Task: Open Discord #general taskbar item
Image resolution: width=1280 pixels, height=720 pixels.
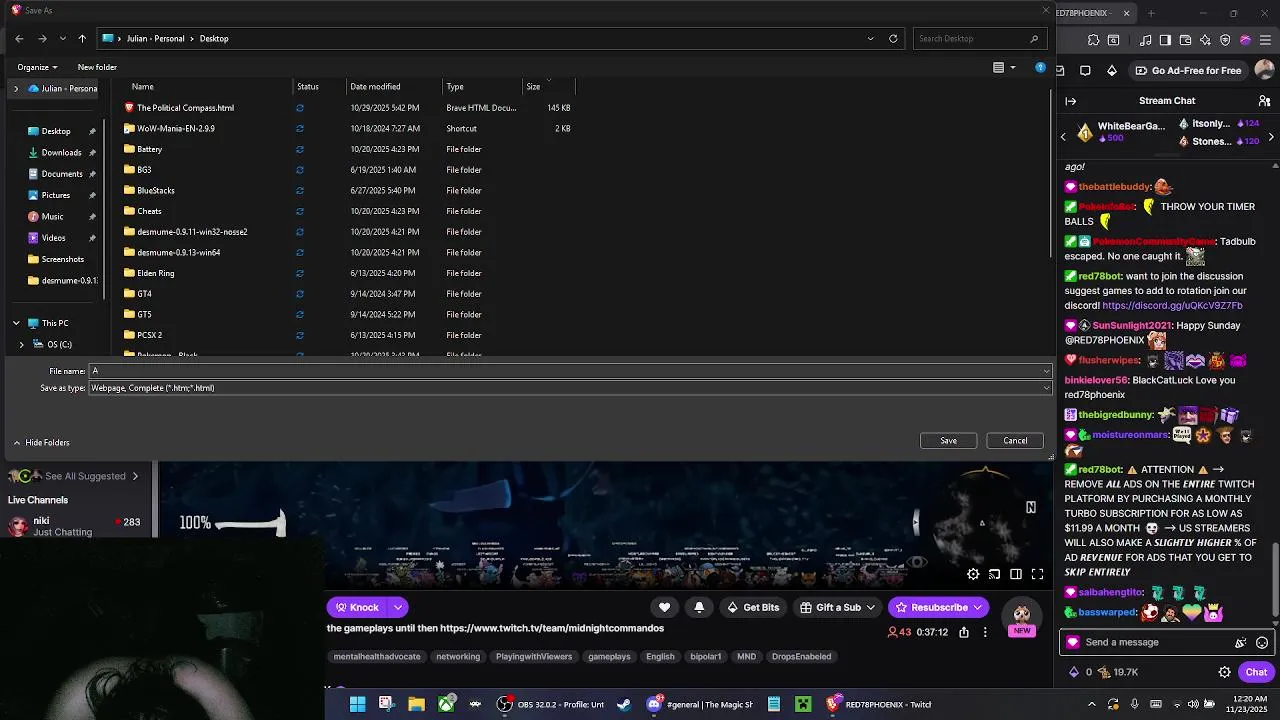Action: pos(700,704)
